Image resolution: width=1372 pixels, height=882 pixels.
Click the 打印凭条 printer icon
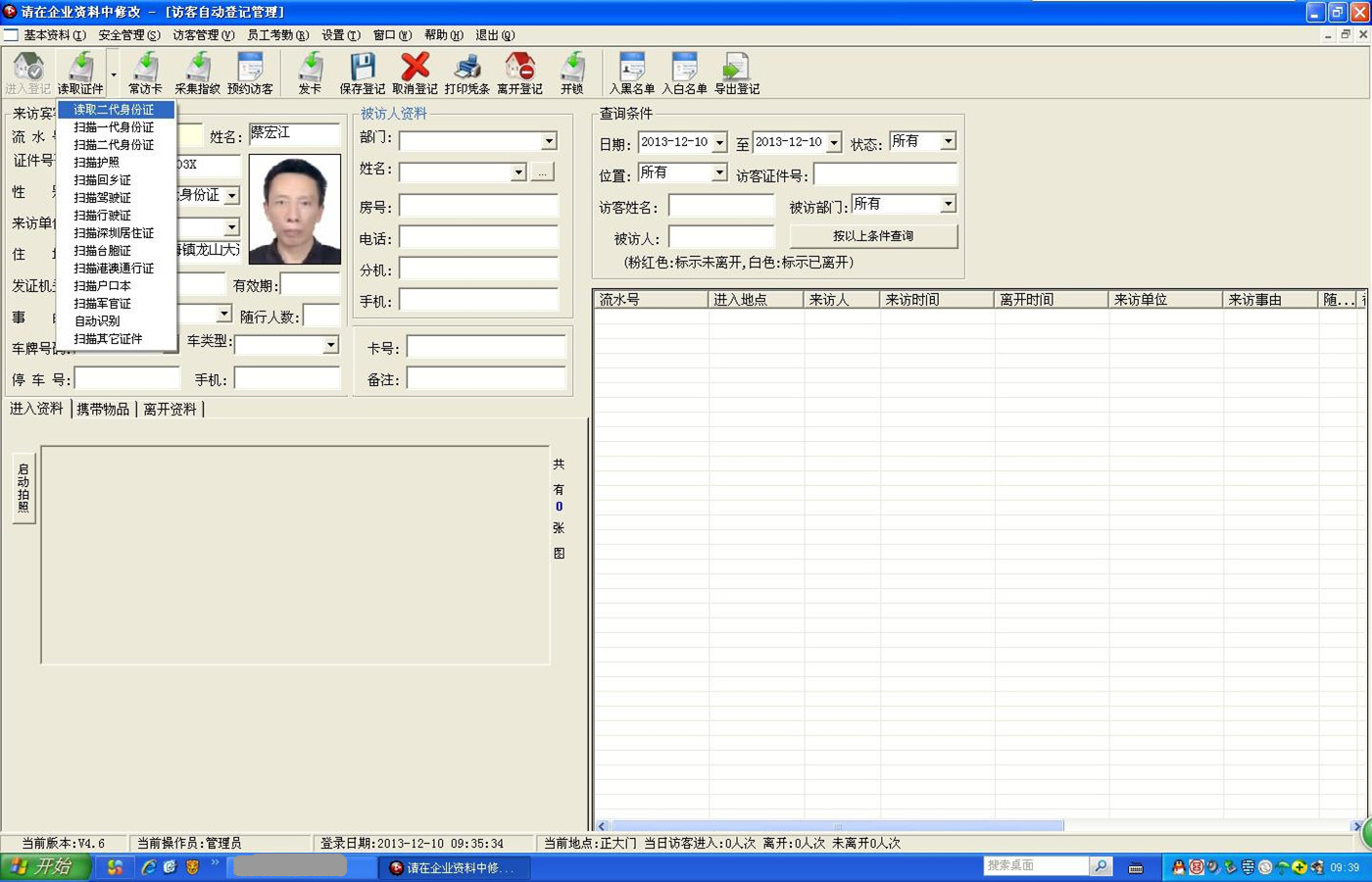[466, 73]
